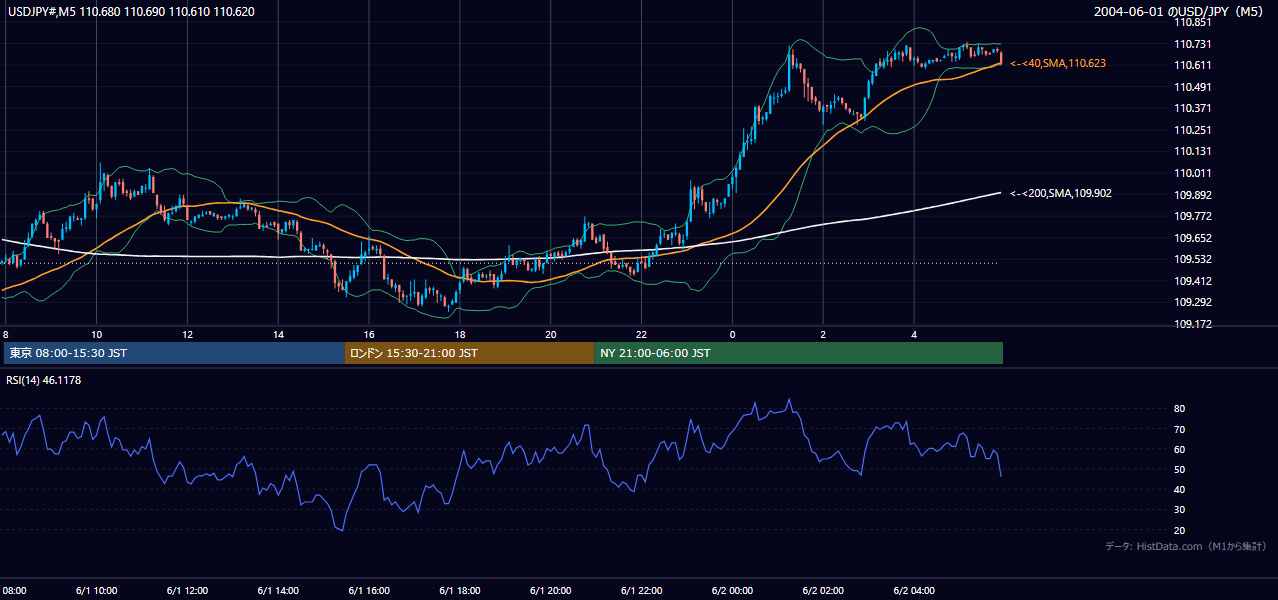1278x600 pixels.
Task: Click the 6/2 02:00 time label
Action: click(x=823, y=590)
